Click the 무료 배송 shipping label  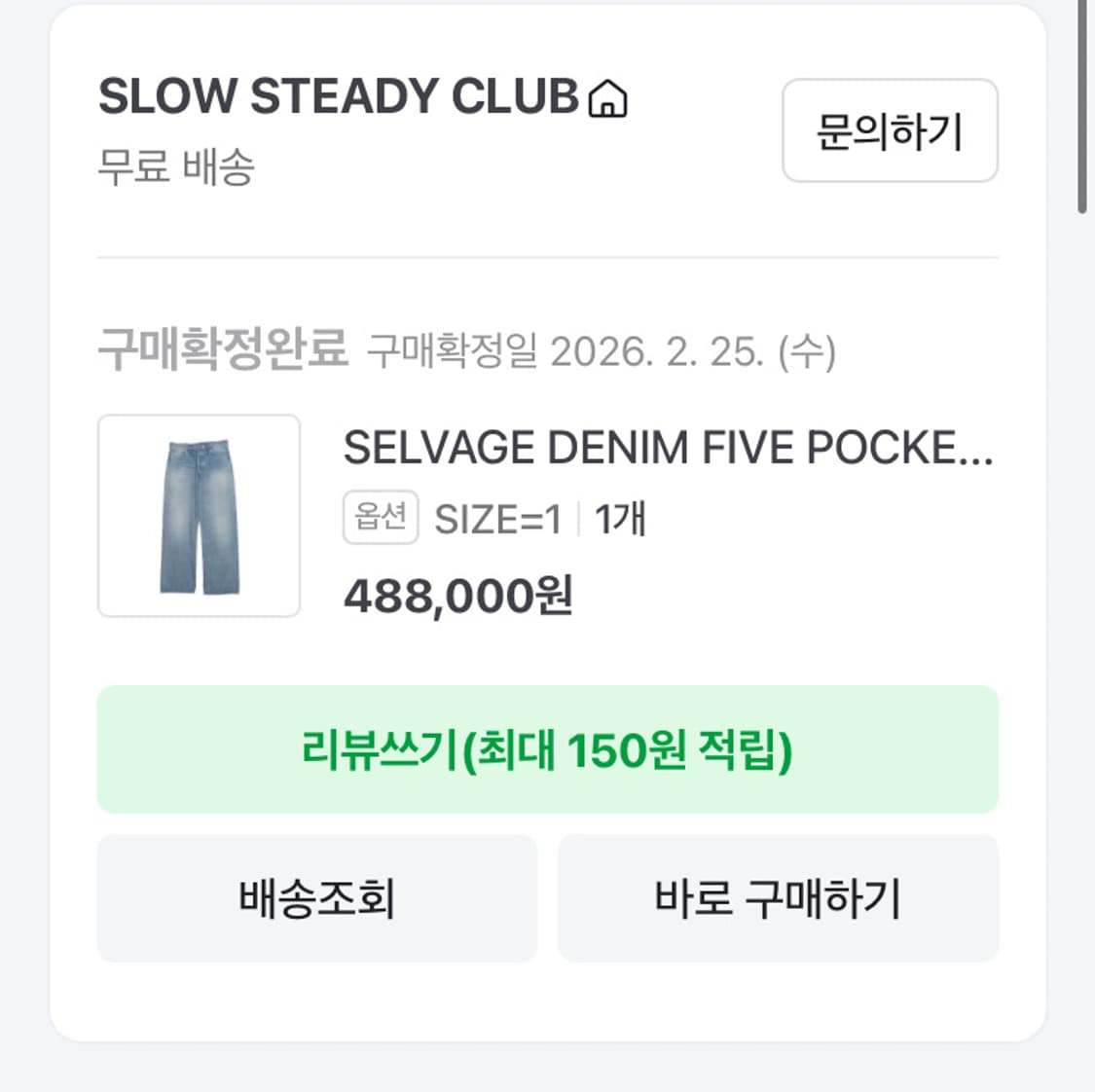pyautogui.click(x=176, y=166)
